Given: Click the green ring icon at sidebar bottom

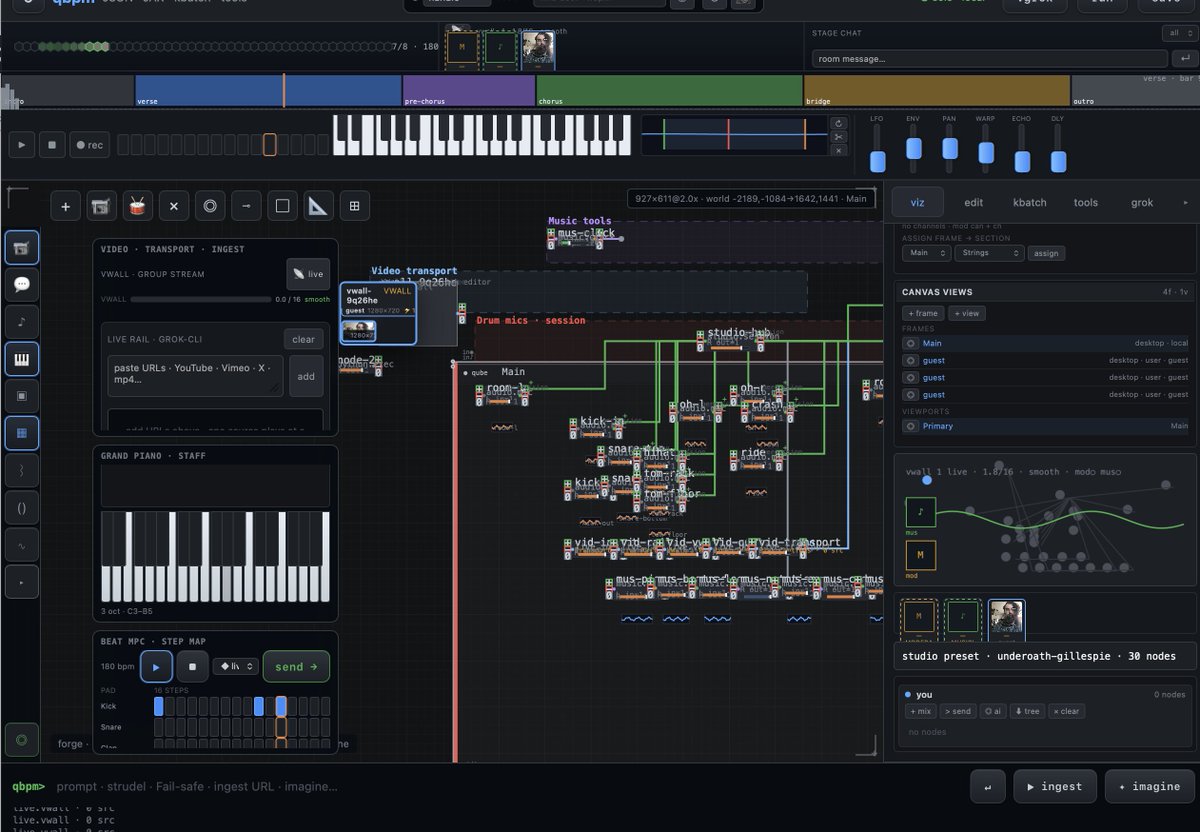Looking at the screenshot, I should click(22, 739).
